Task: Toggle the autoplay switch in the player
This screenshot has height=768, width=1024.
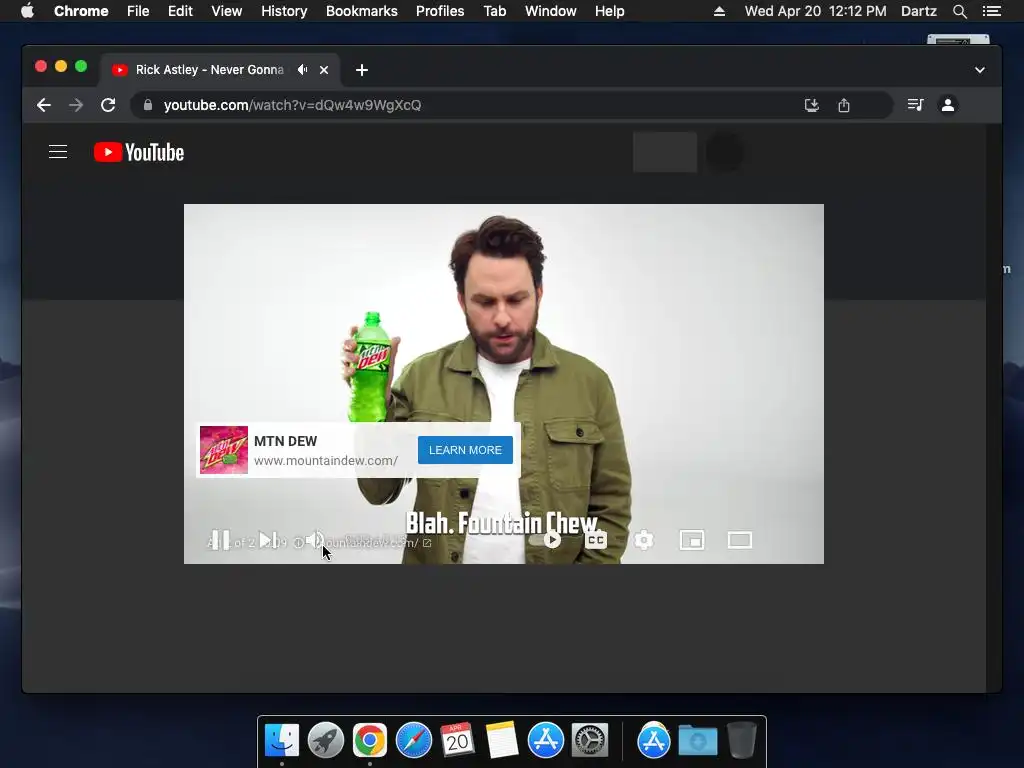Action: [x=545, y=540]
